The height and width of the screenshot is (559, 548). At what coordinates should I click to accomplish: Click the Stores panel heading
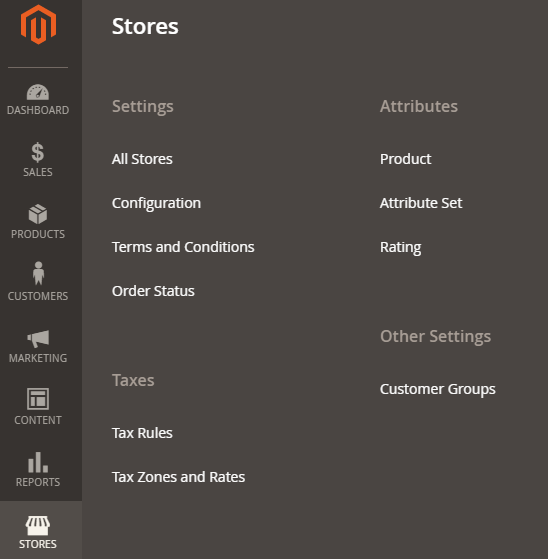pyautogui.click(x=145, y=26)
